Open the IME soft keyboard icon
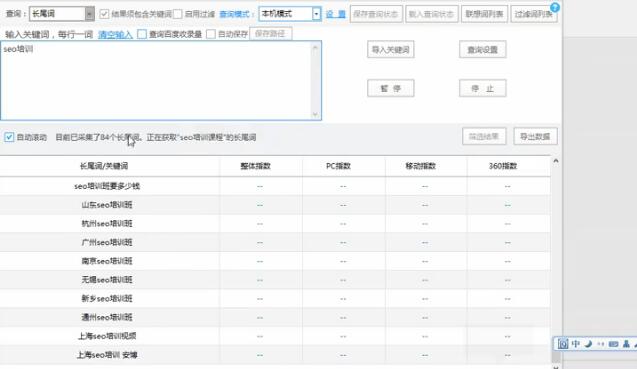Viewport: 637px width, 369px height. point(613,344)
